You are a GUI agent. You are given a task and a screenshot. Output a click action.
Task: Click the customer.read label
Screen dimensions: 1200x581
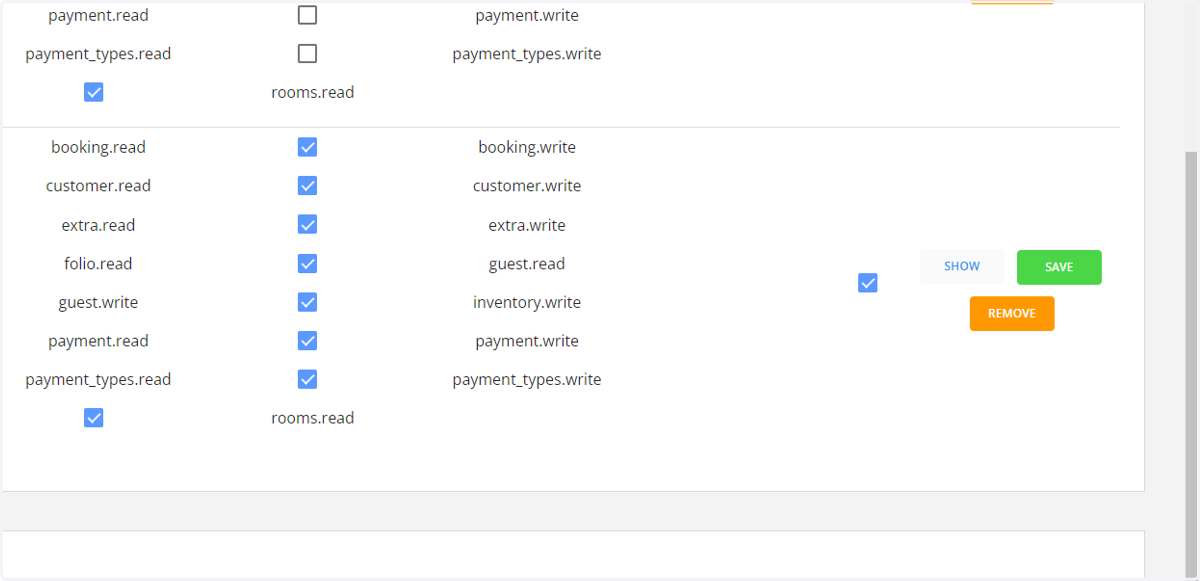pos(98,186)
